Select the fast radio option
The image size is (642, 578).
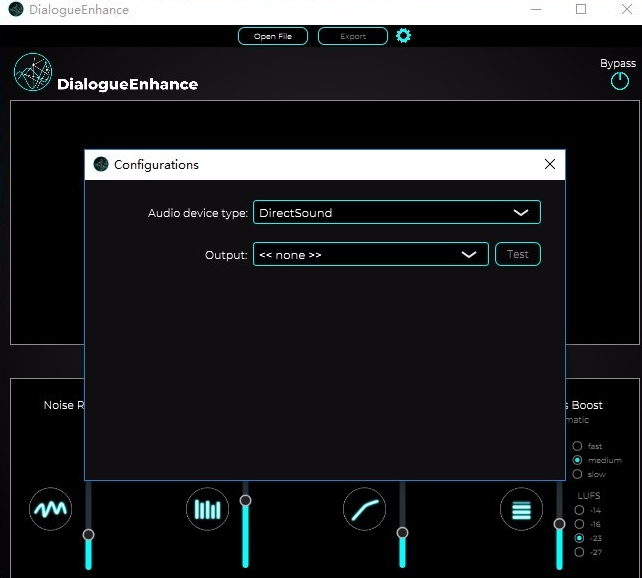click(x=577, y=446)
